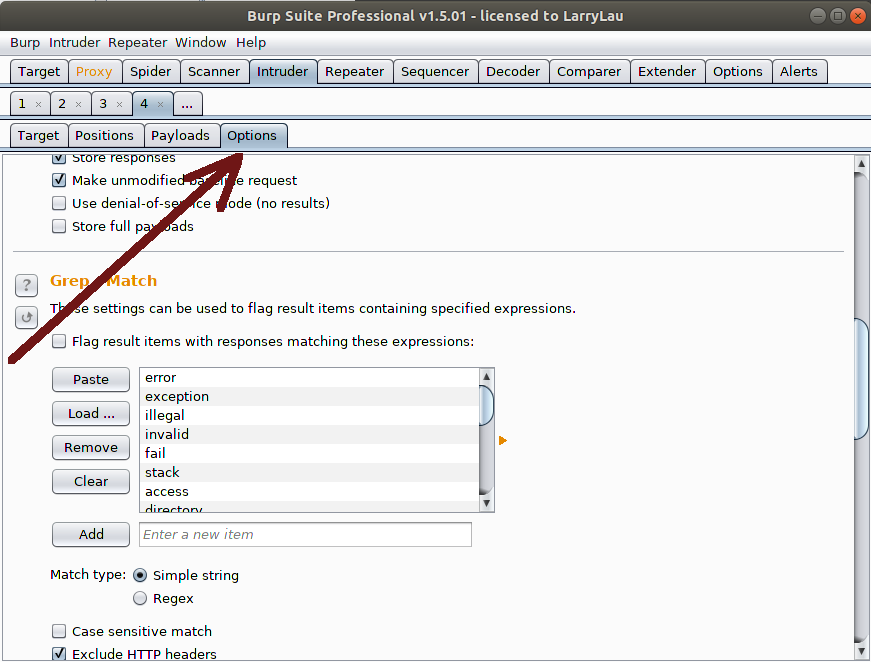Open the main Options tab

(738, 72)
